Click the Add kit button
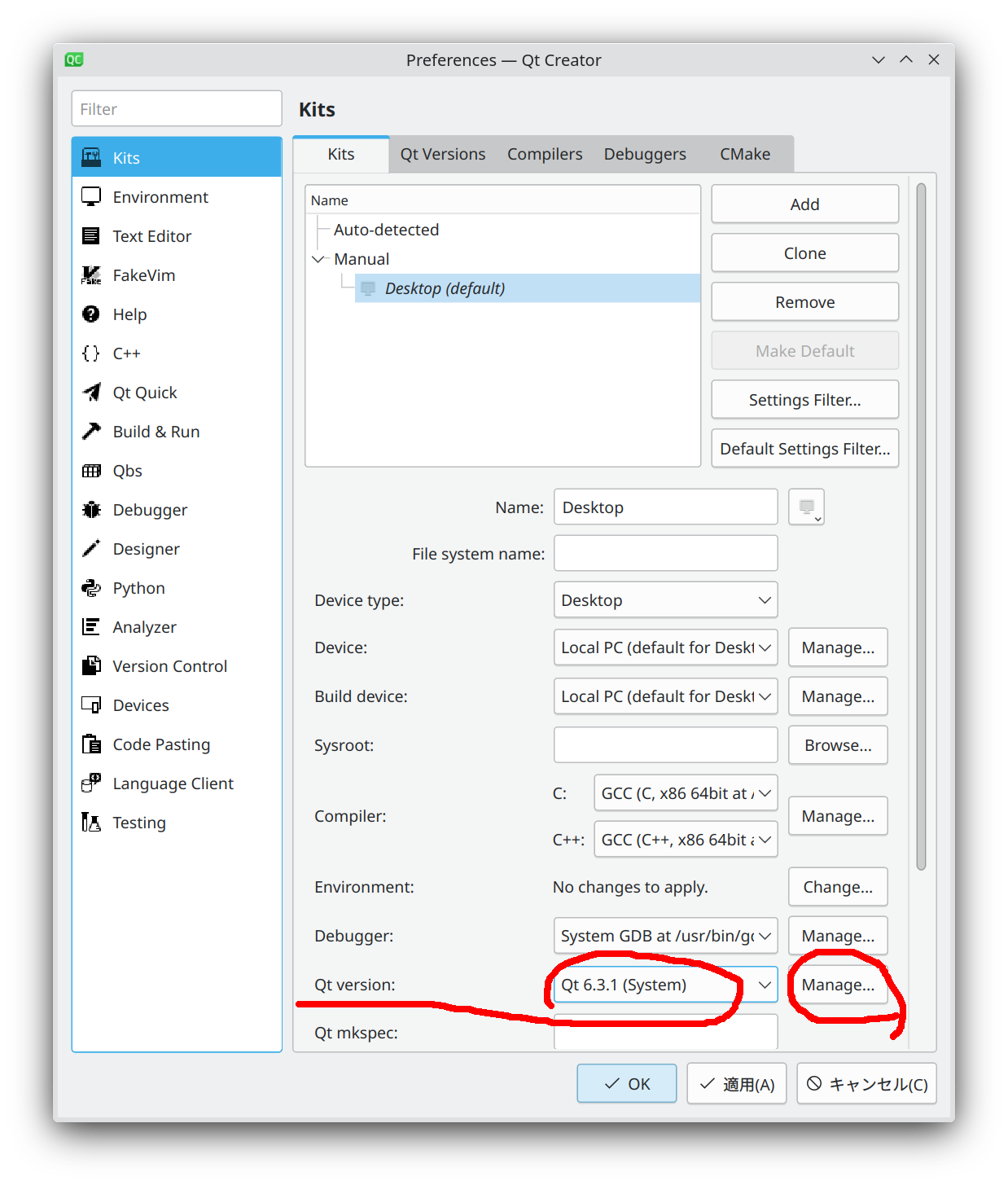 click(x=805, y=204)
